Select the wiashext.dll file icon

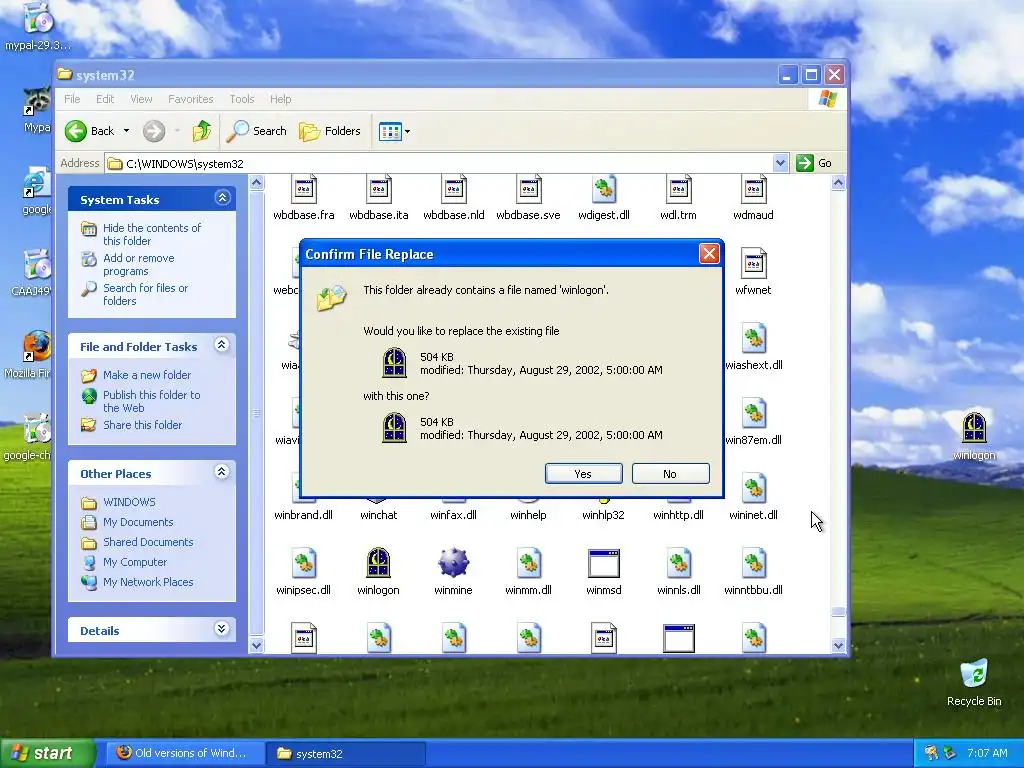coord(754,339)
